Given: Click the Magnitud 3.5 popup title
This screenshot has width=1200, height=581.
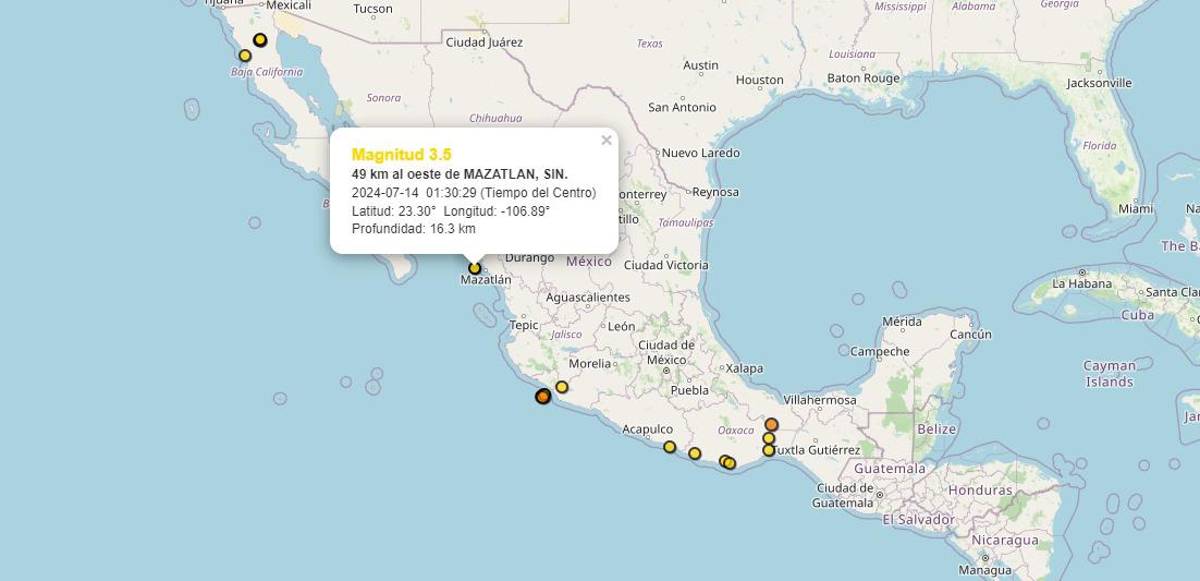Looking at the screenshot, I should coord(402,154).
